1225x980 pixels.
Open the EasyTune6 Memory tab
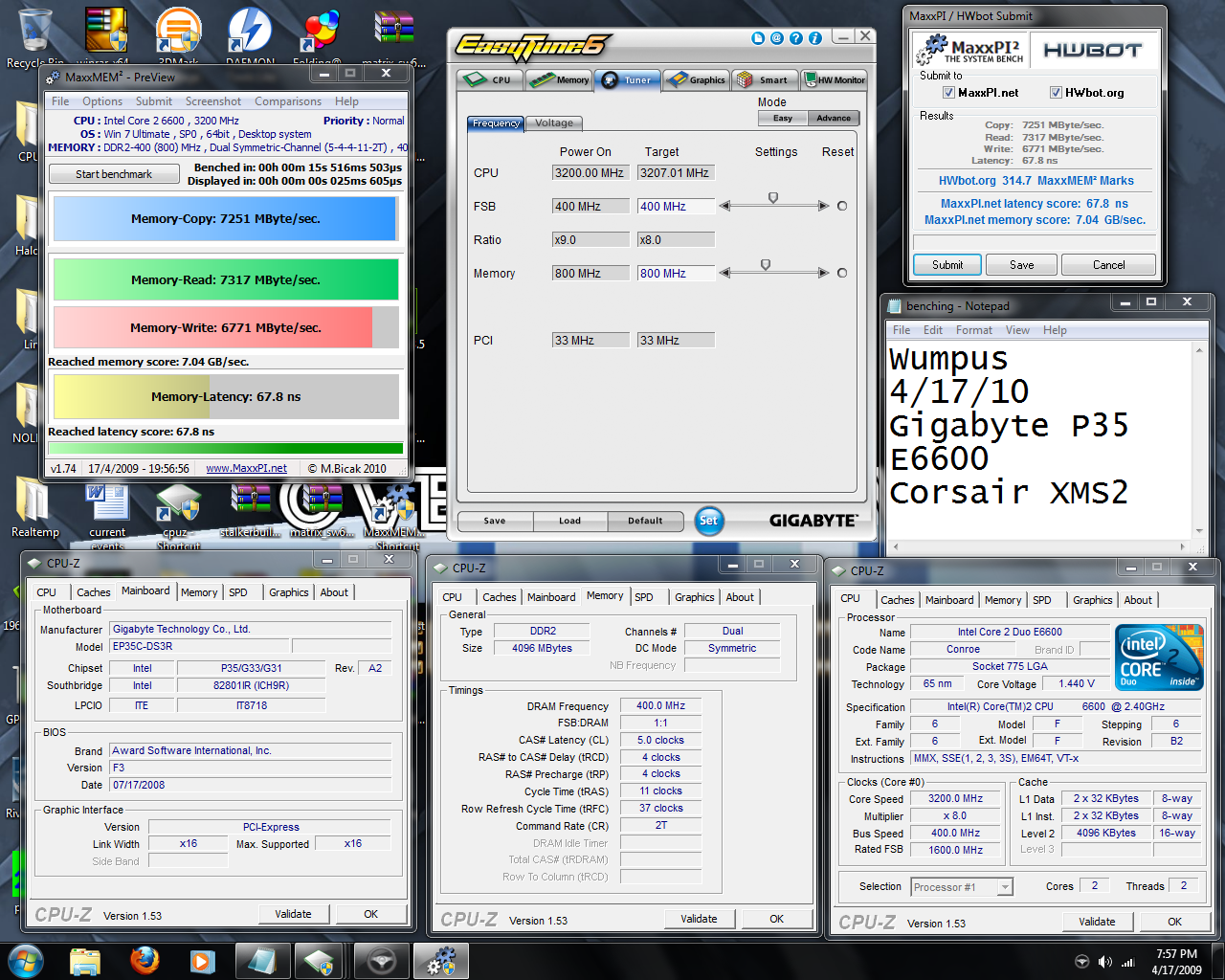(x=559, y=80)
